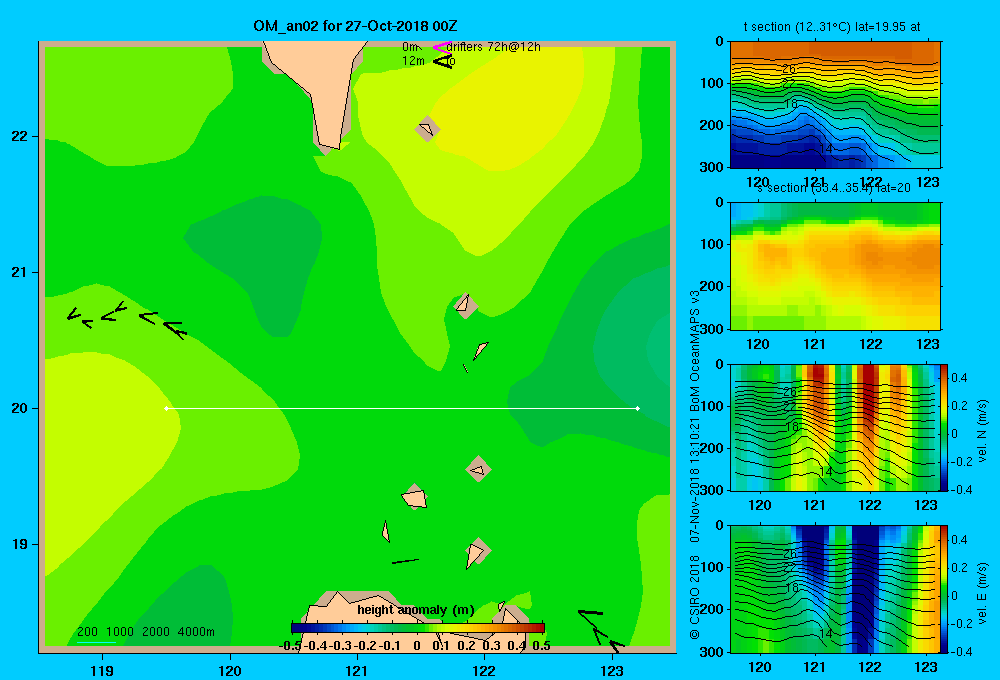Click latitude label 22 on main map axis
The image size is (1000, 680).
[x=18, y=137]
